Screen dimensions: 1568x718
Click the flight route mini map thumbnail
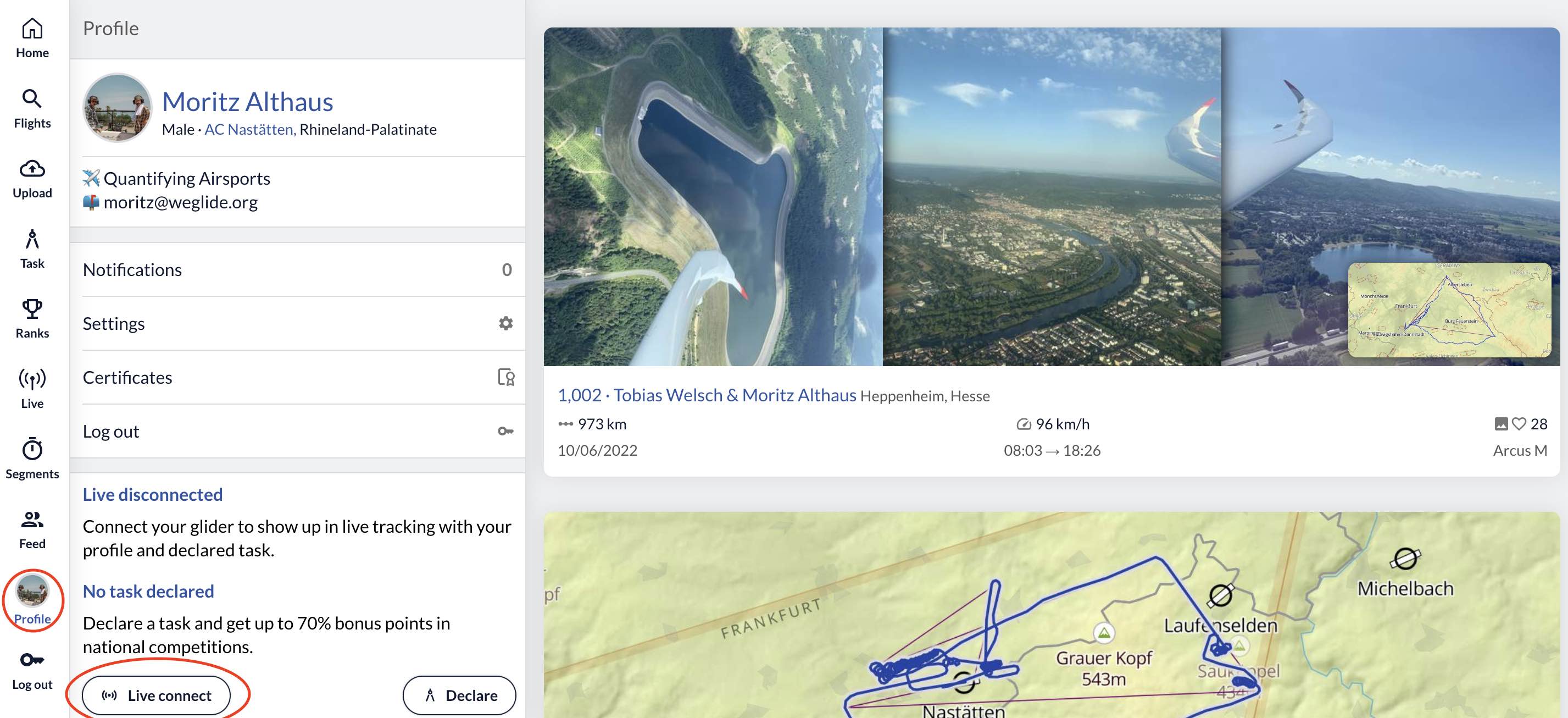point(1449,310)
